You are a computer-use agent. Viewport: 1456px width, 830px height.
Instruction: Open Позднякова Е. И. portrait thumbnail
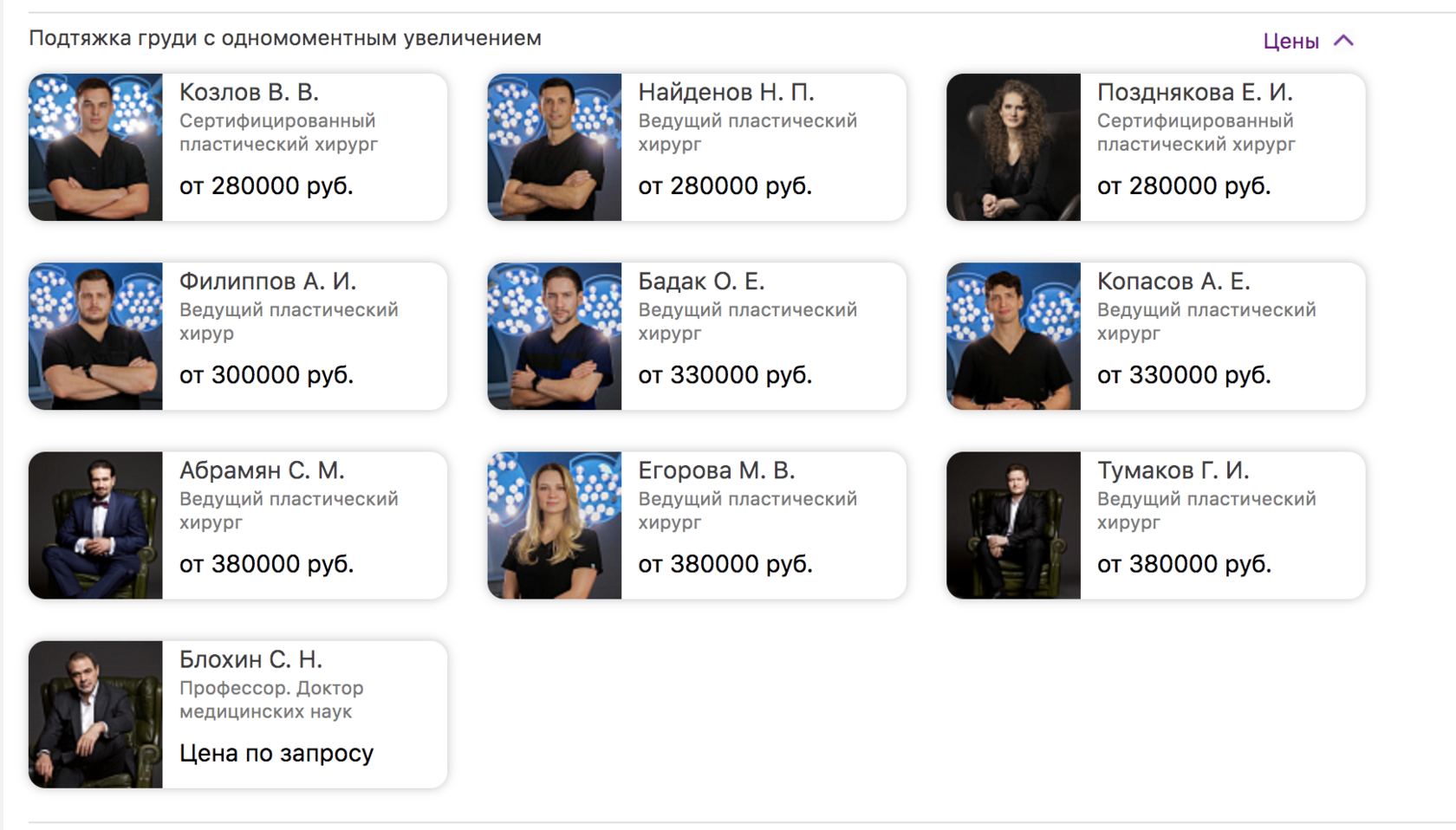(x=1013, y=147)
